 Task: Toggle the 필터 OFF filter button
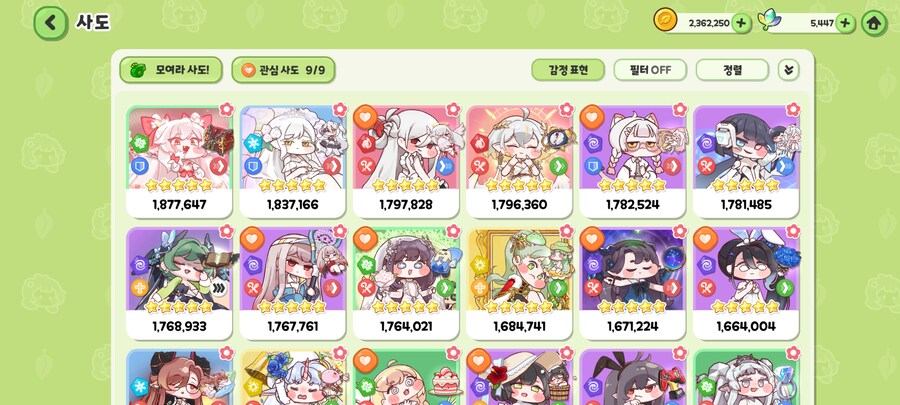tap(650, 70)
